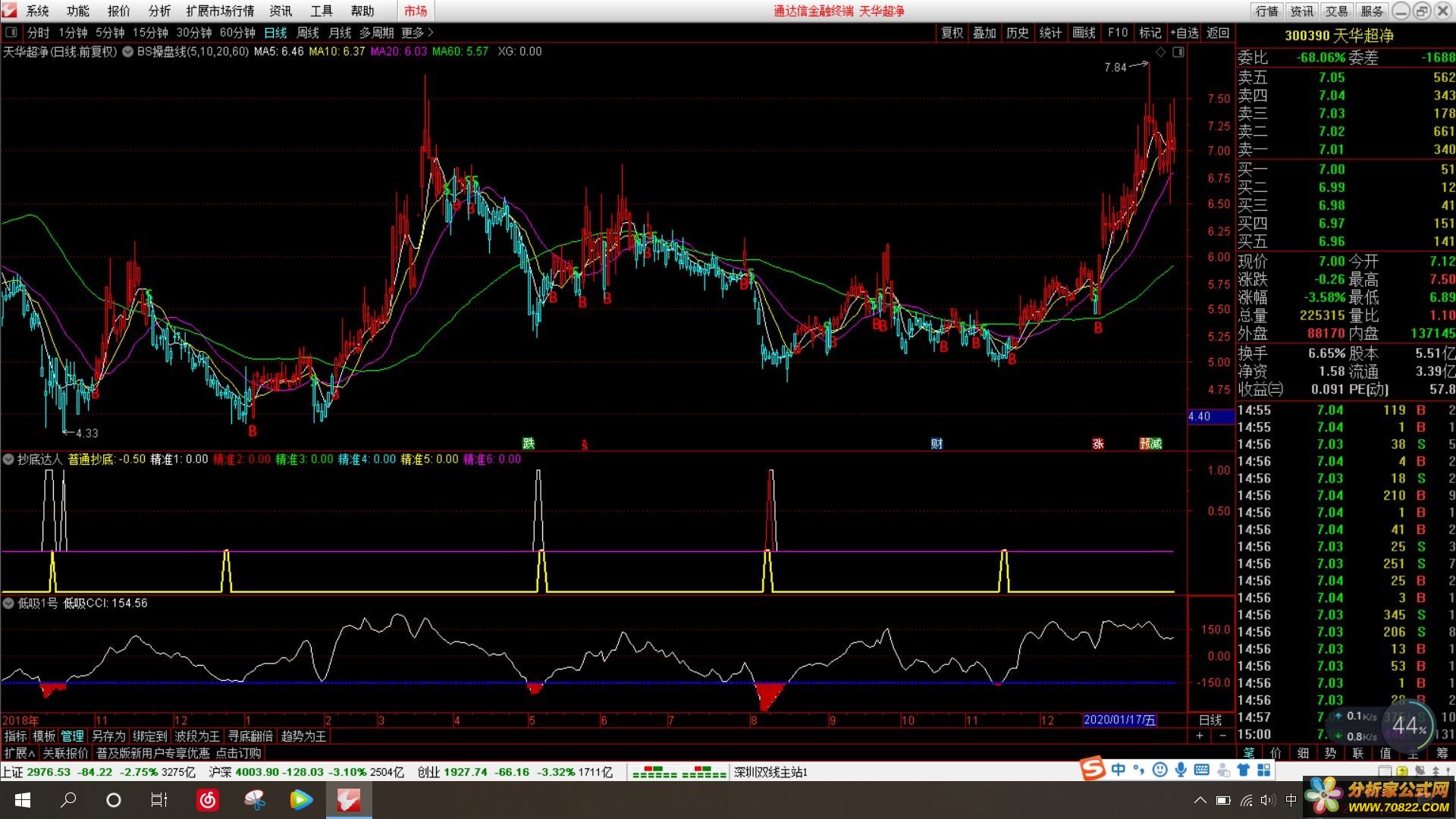Open 扩展市场行情 menu
Viewport: 1456px width, 819px height.
point(220,11)
